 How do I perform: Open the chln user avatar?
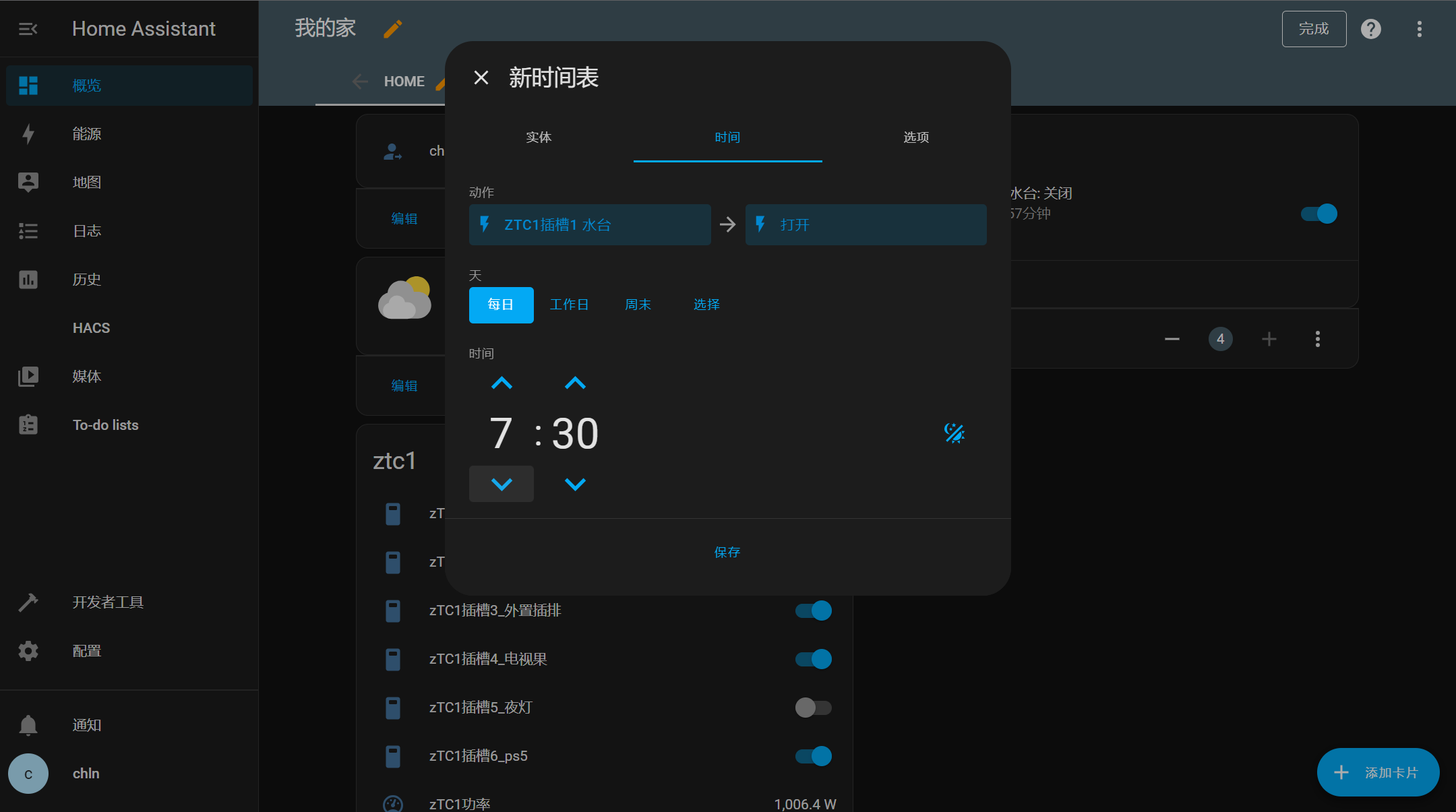tap(28, 774)
